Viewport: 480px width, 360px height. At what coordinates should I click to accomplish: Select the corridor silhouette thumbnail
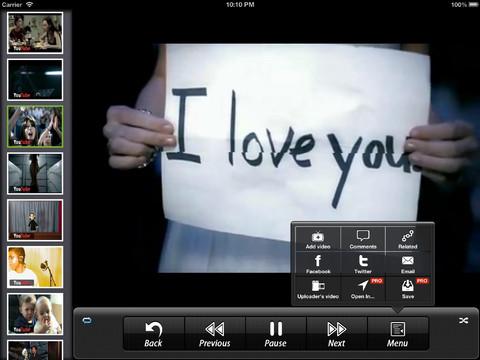pos(35,173)
